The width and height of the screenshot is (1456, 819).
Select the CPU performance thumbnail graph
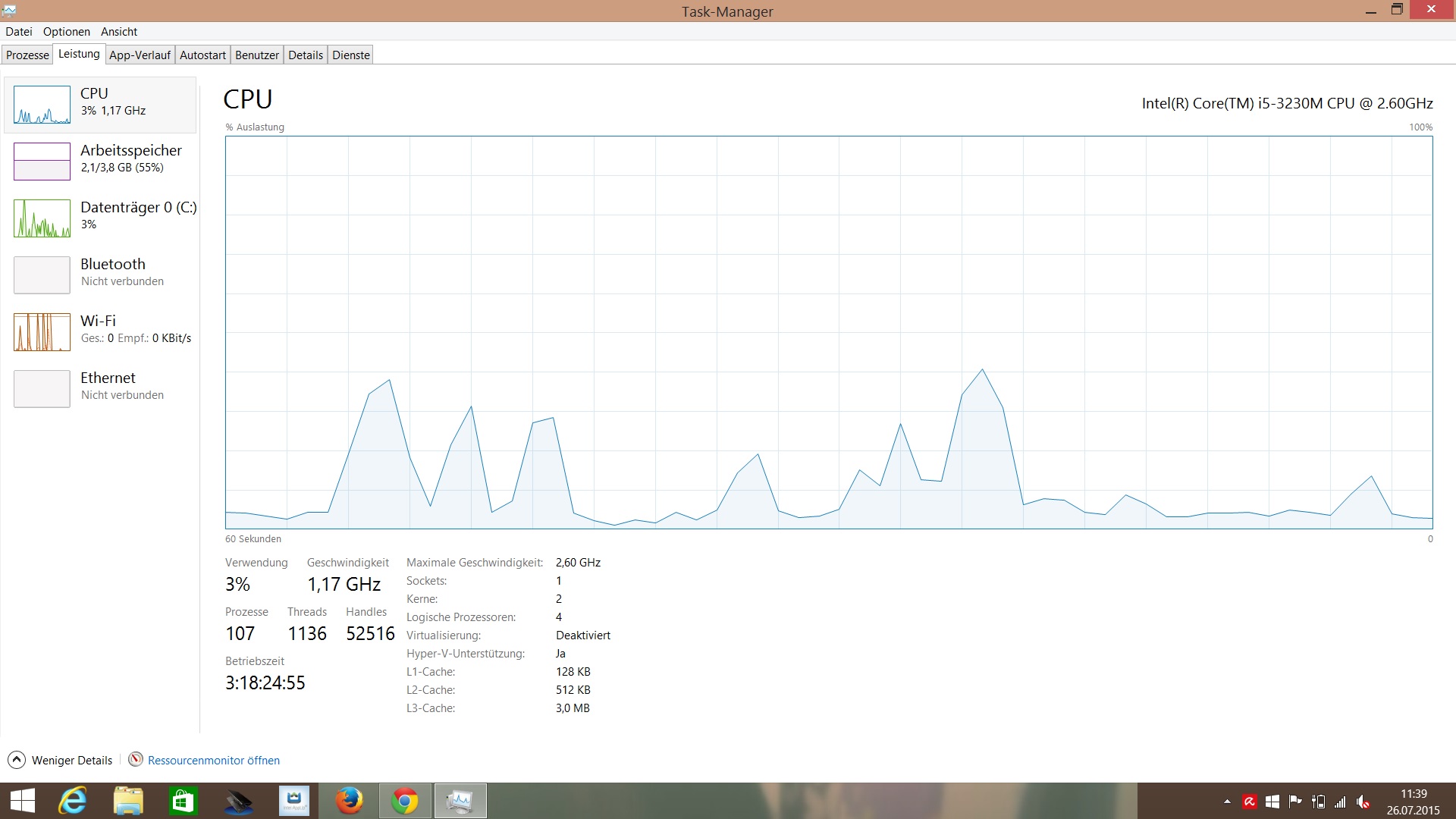42,105
